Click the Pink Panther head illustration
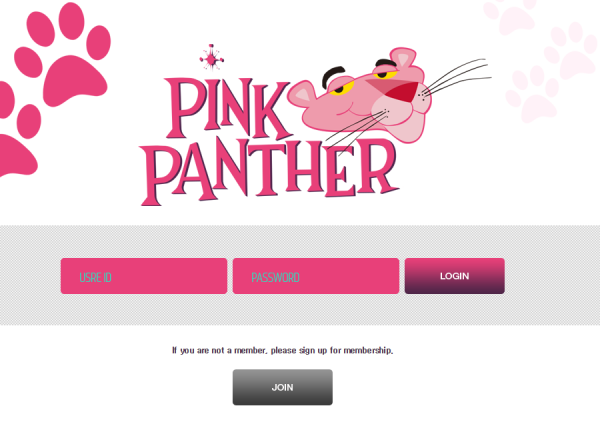 coord(360,96)
